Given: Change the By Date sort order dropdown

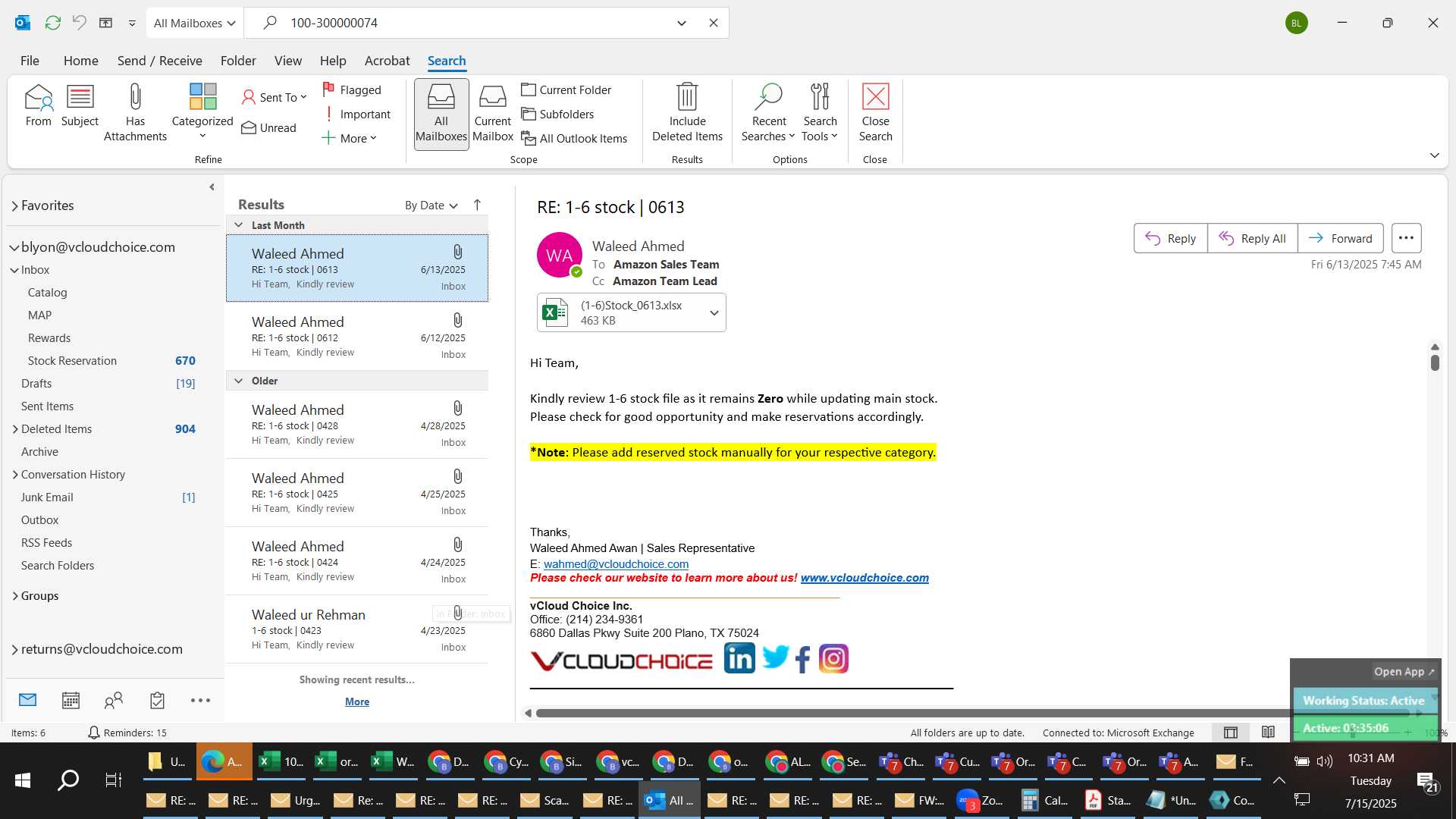Looking at the screenshot, I should pos(431,206).
